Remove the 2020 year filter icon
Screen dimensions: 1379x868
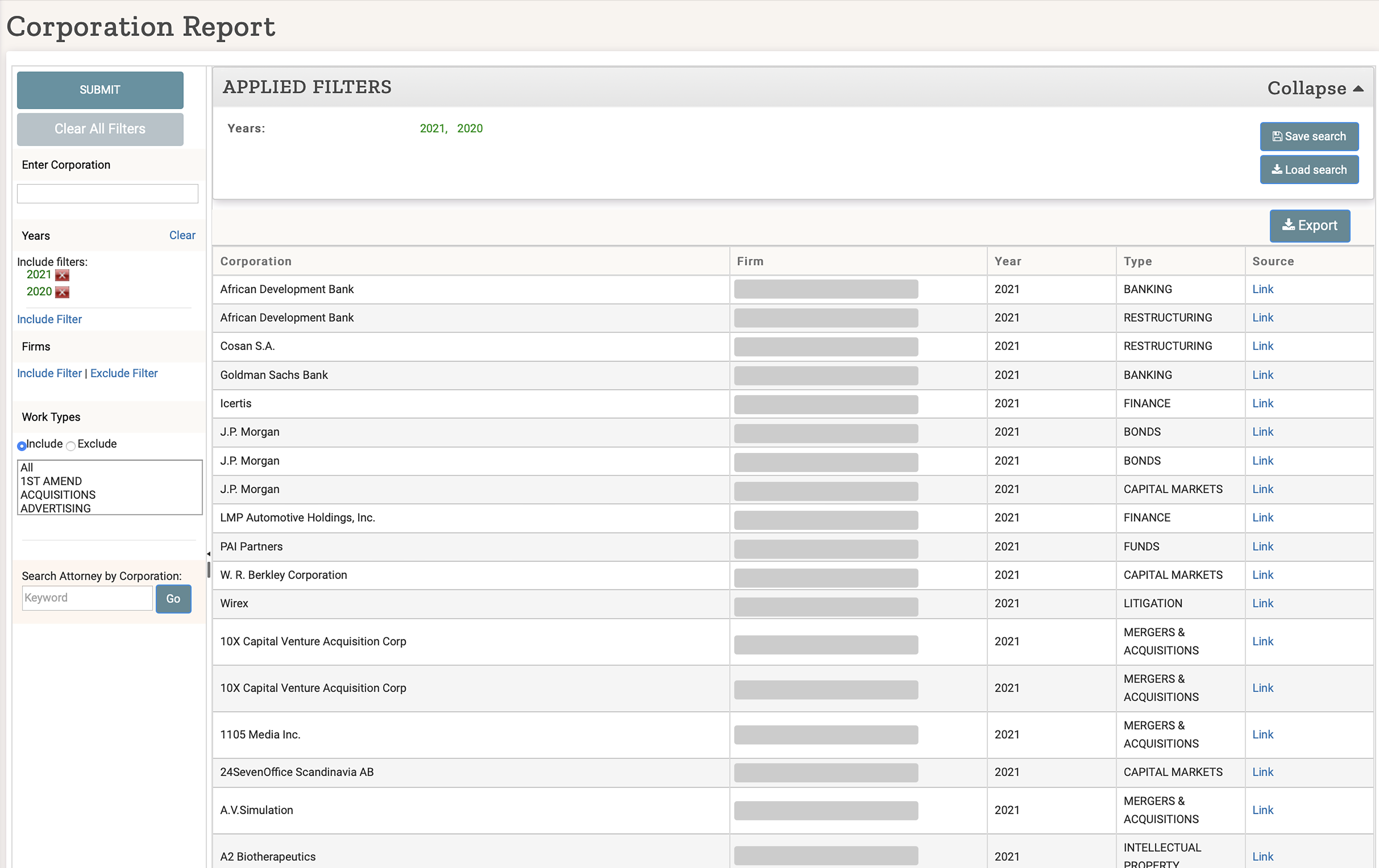pyautogui.click(x=62, y=292)
